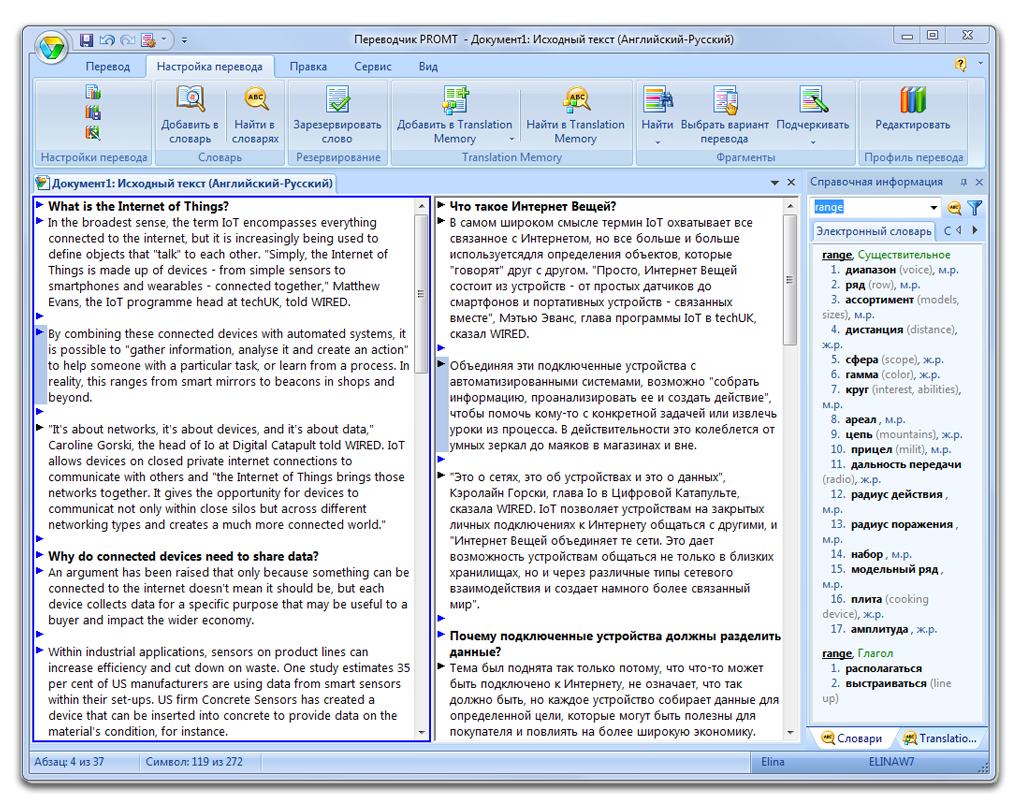Select the dictionary entry 'радиус действия'

tap(896, 495)
